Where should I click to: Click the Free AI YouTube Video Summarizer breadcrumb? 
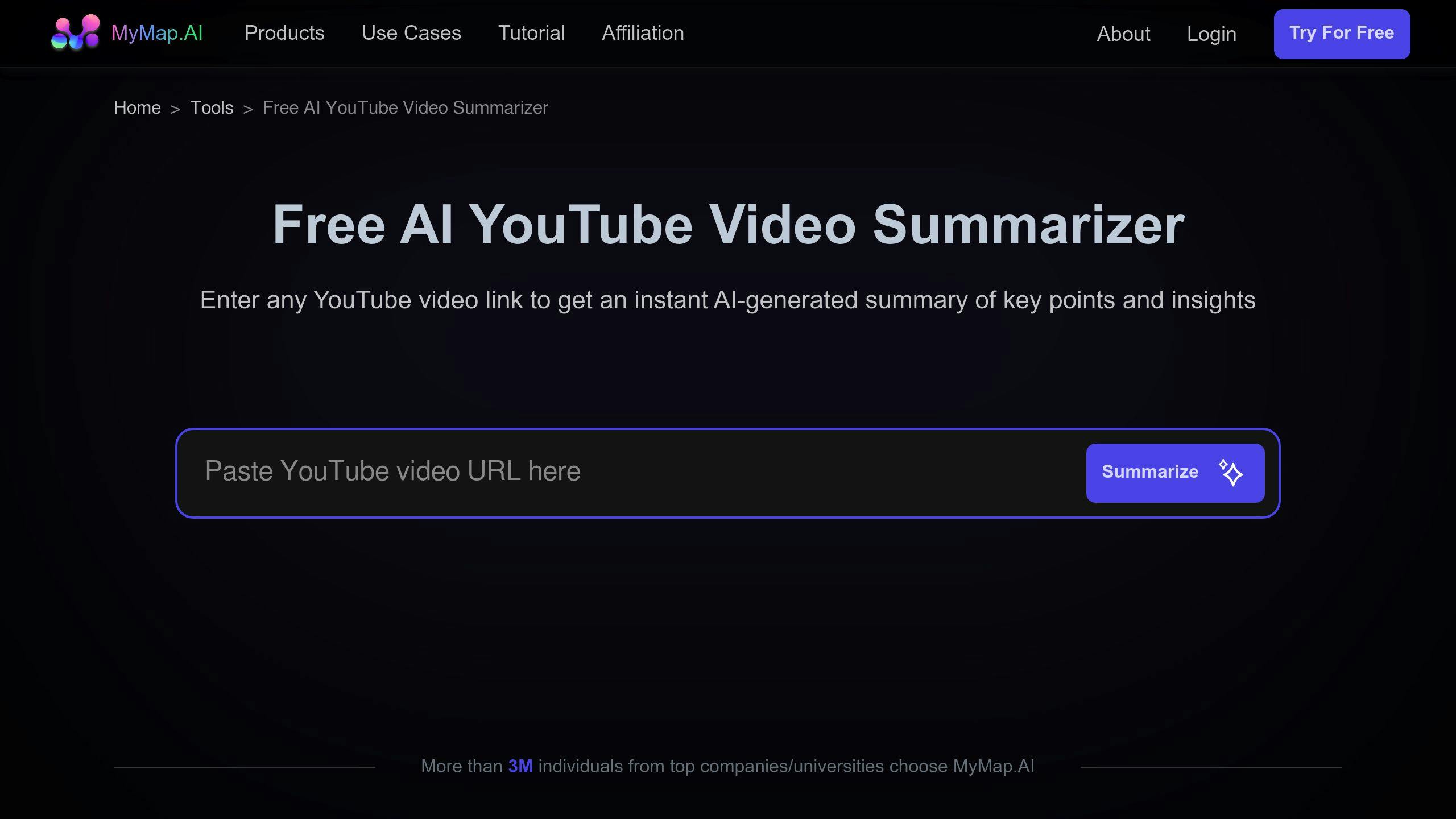pos(405,107)
